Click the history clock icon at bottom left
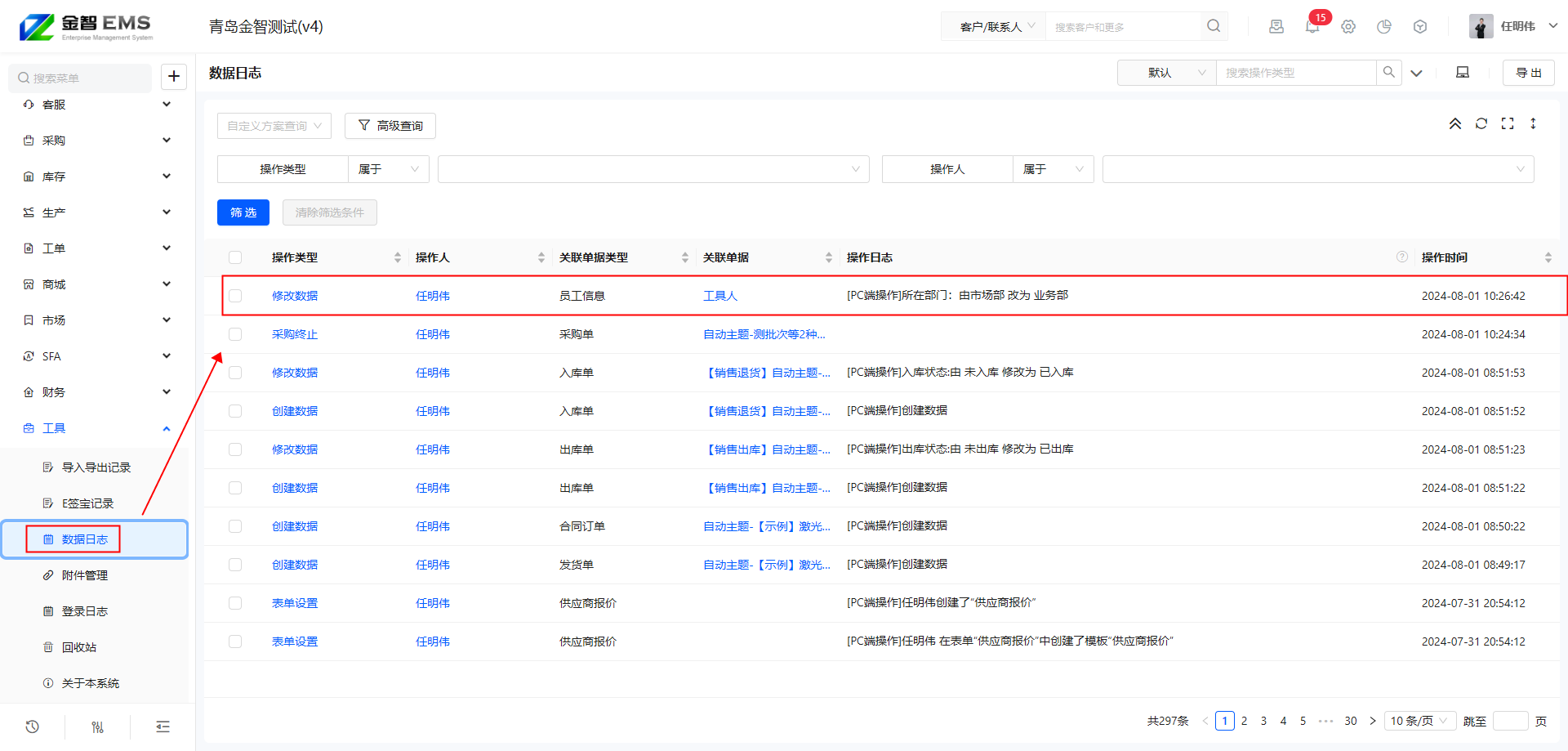 33,726
